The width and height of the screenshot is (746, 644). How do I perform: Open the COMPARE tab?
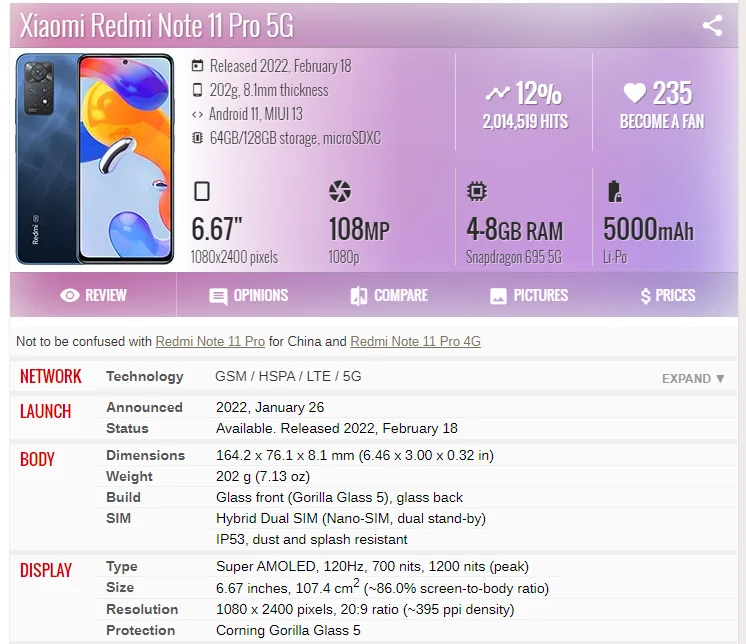coord(389,295)
